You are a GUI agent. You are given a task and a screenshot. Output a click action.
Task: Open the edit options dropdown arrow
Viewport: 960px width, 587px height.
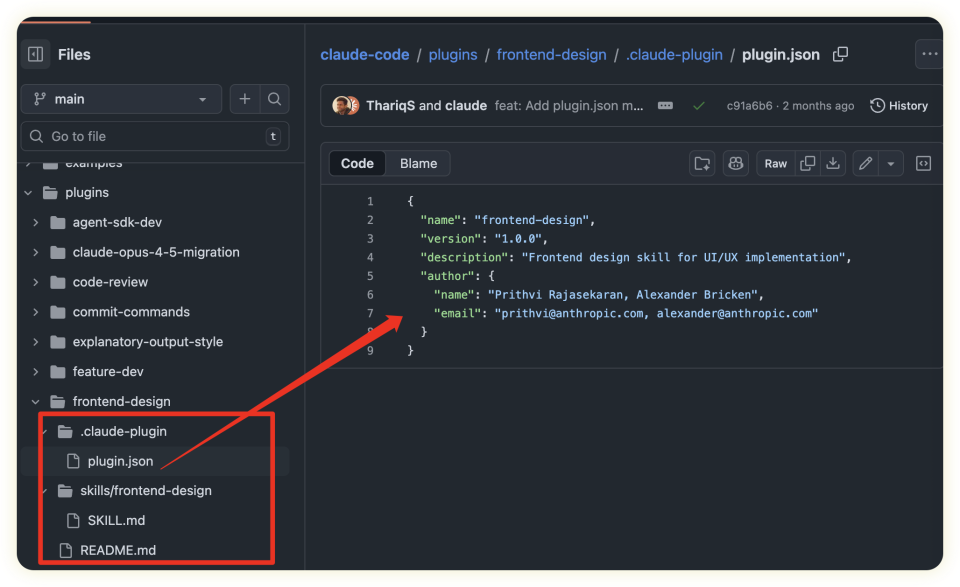click(x=890, y=163)
